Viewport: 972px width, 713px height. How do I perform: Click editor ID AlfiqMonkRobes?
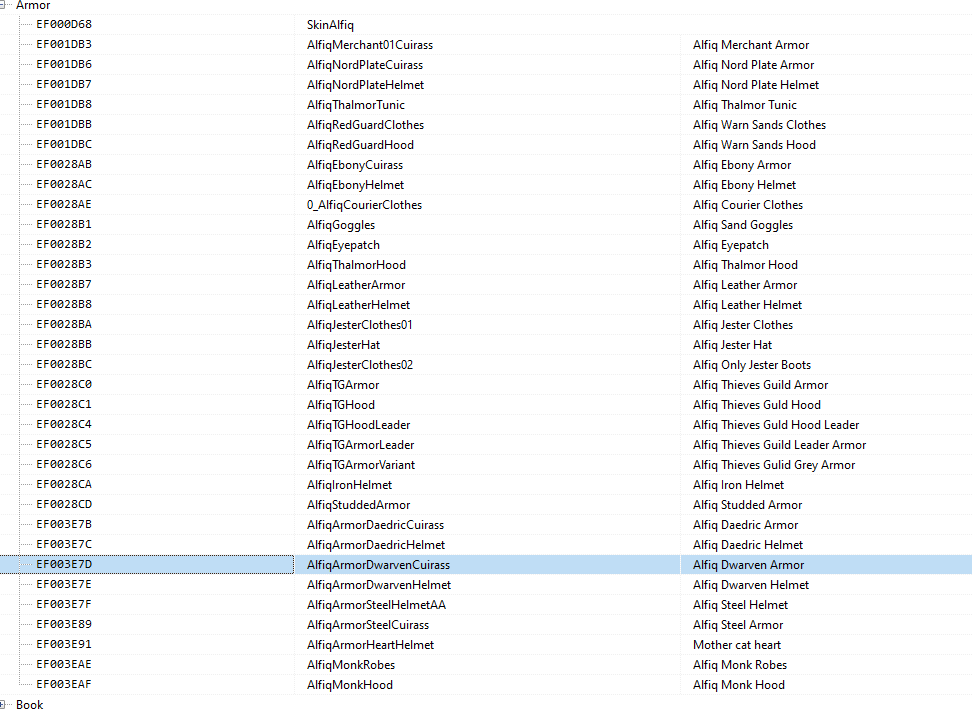click(x=351, y=665)
